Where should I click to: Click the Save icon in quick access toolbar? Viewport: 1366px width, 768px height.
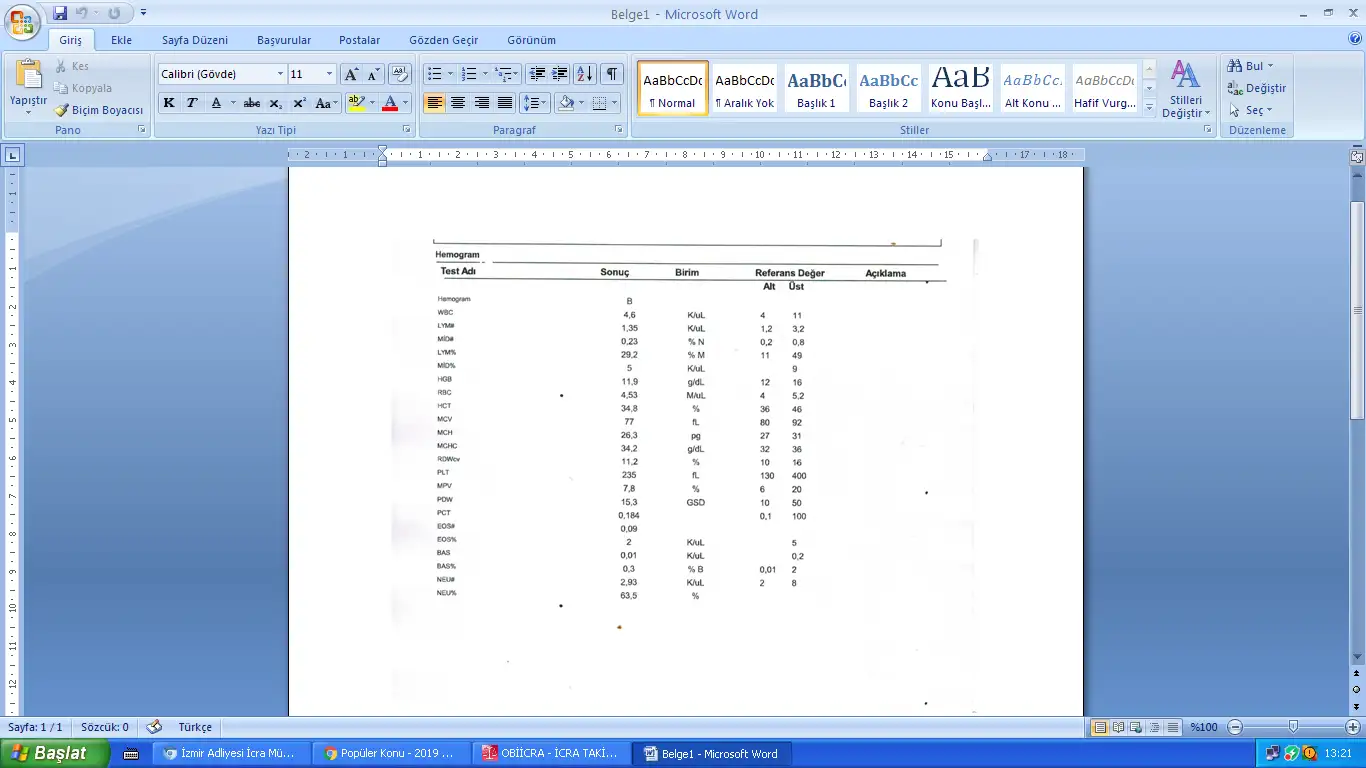point(60,13)
